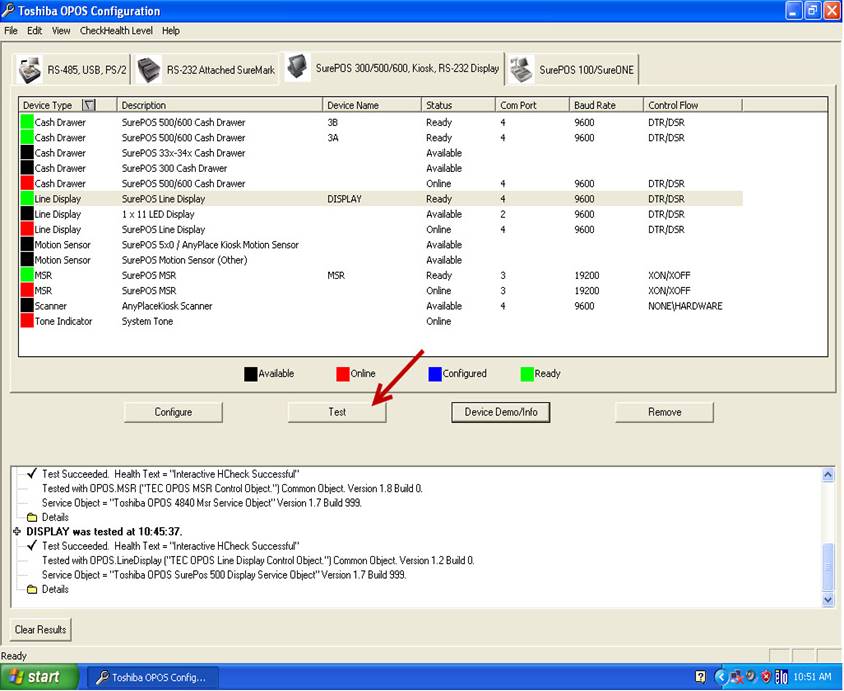Open the File menu
This screenshot has height=691, width=844.
11,31
